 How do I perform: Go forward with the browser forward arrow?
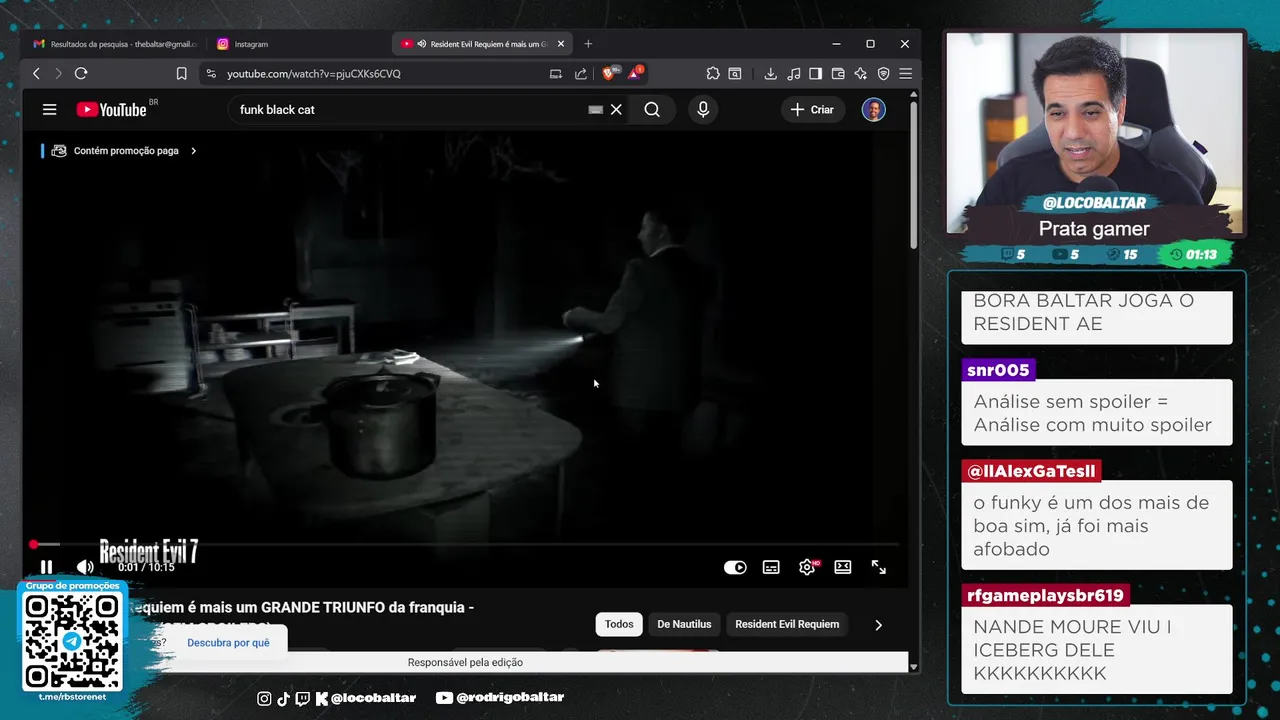[x=58, y=73]
